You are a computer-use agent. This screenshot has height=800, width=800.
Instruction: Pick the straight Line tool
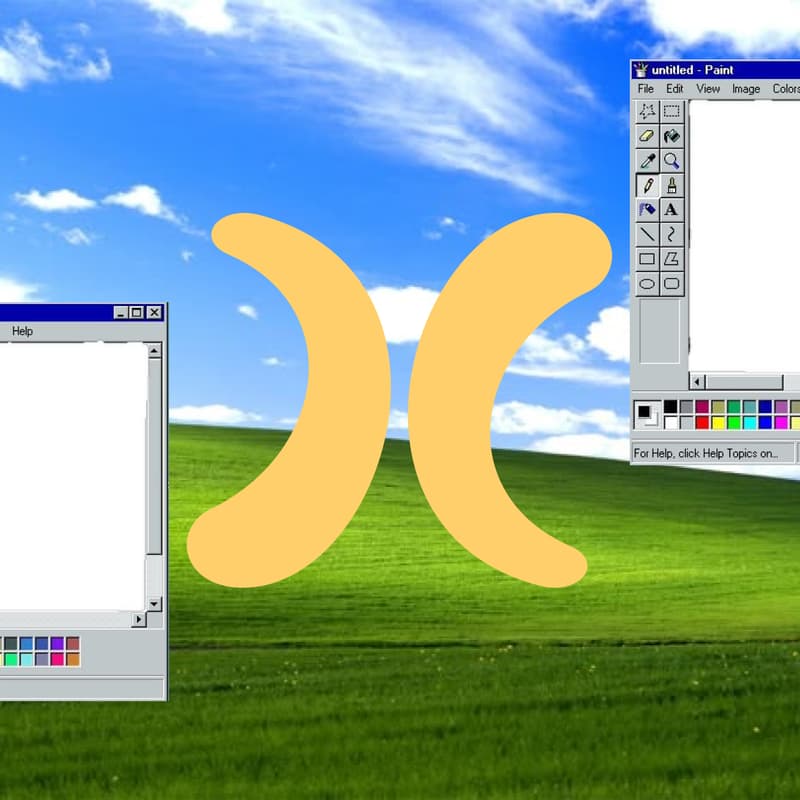coord(647,234)
